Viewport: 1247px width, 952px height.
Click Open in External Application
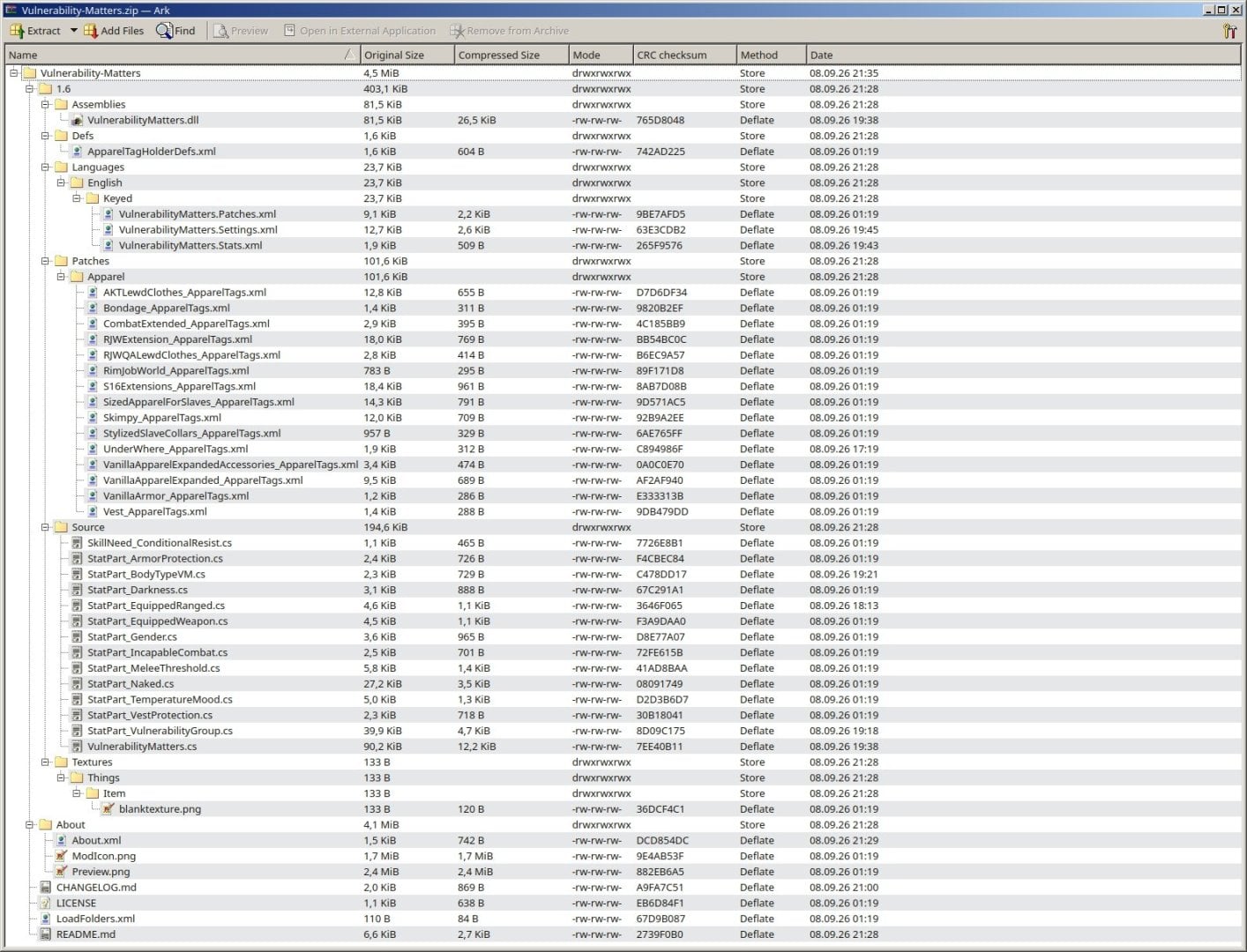360,31
